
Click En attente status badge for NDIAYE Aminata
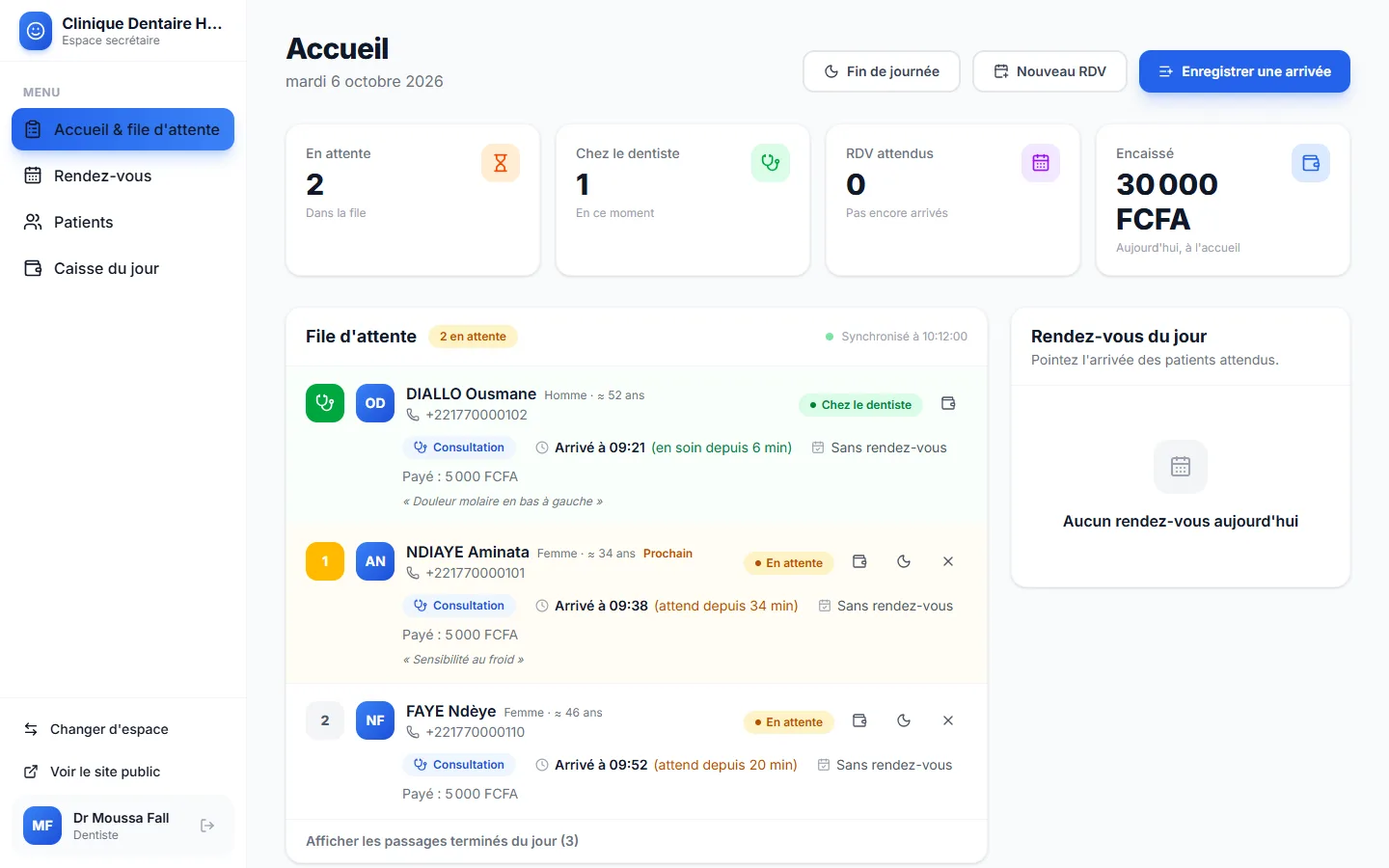coord(789,563)
